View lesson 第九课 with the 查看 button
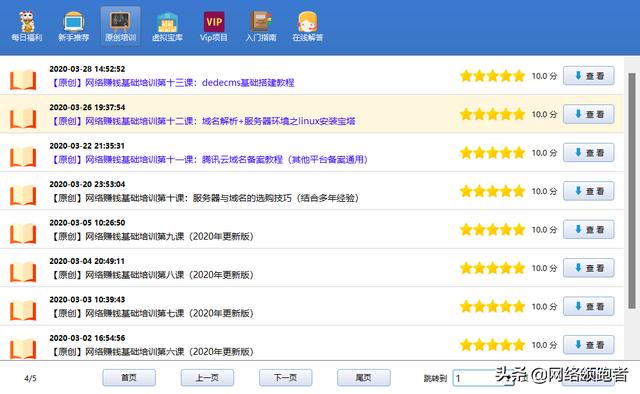The image size is (640, 394). click(x=589, y=229)
